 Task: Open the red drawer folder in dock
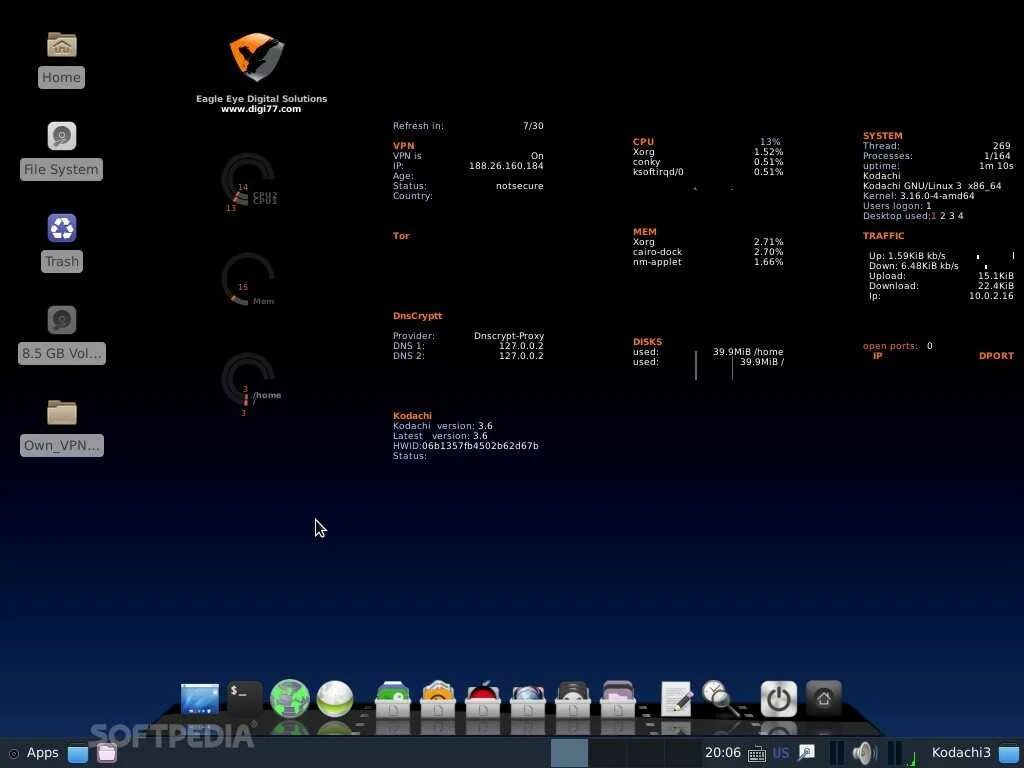pyautogui.click(x=483, y=699)
